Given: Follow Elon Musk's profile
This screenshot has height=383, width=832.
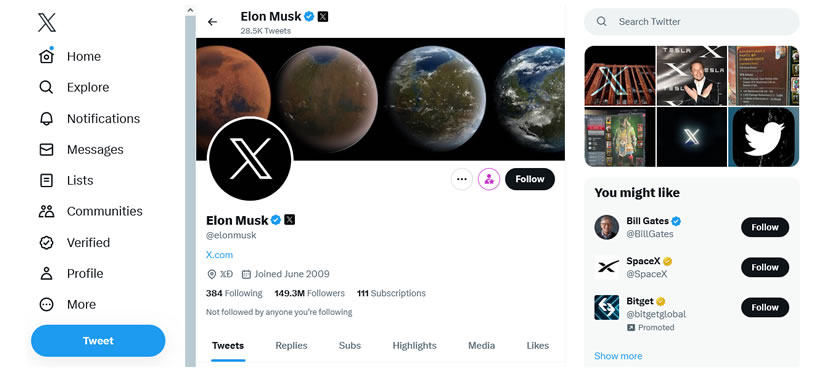Looking at the screenshot, I should (530, 179).
